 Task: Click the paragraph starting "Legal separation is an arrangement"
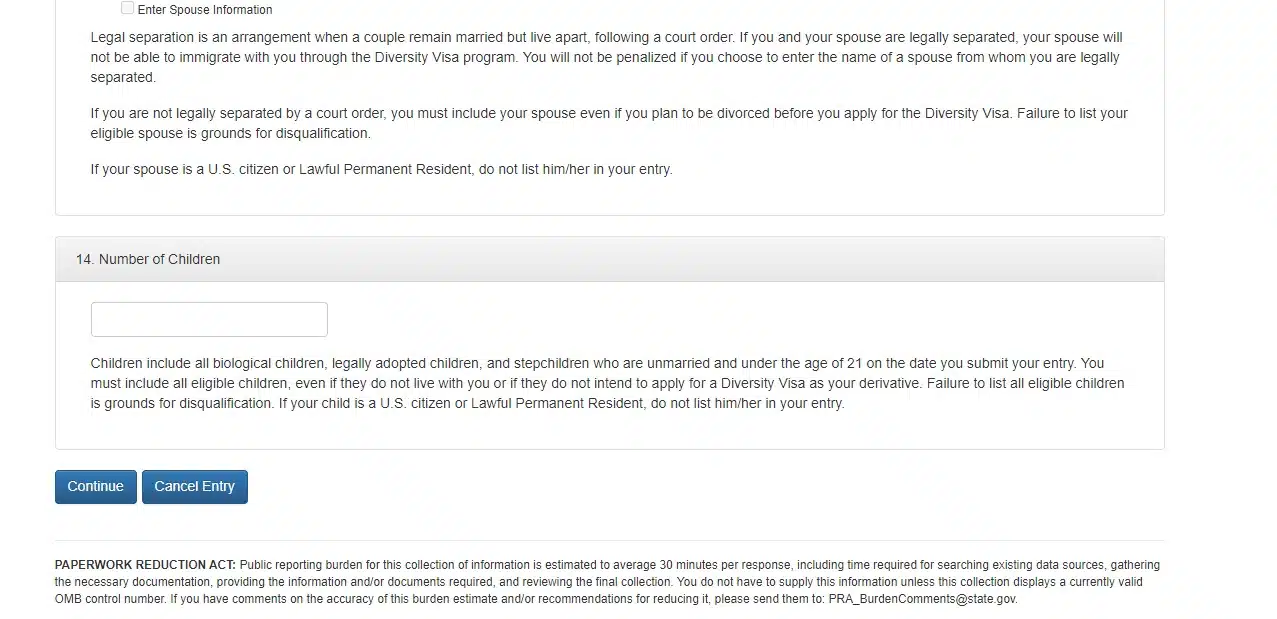coord(606,57)
